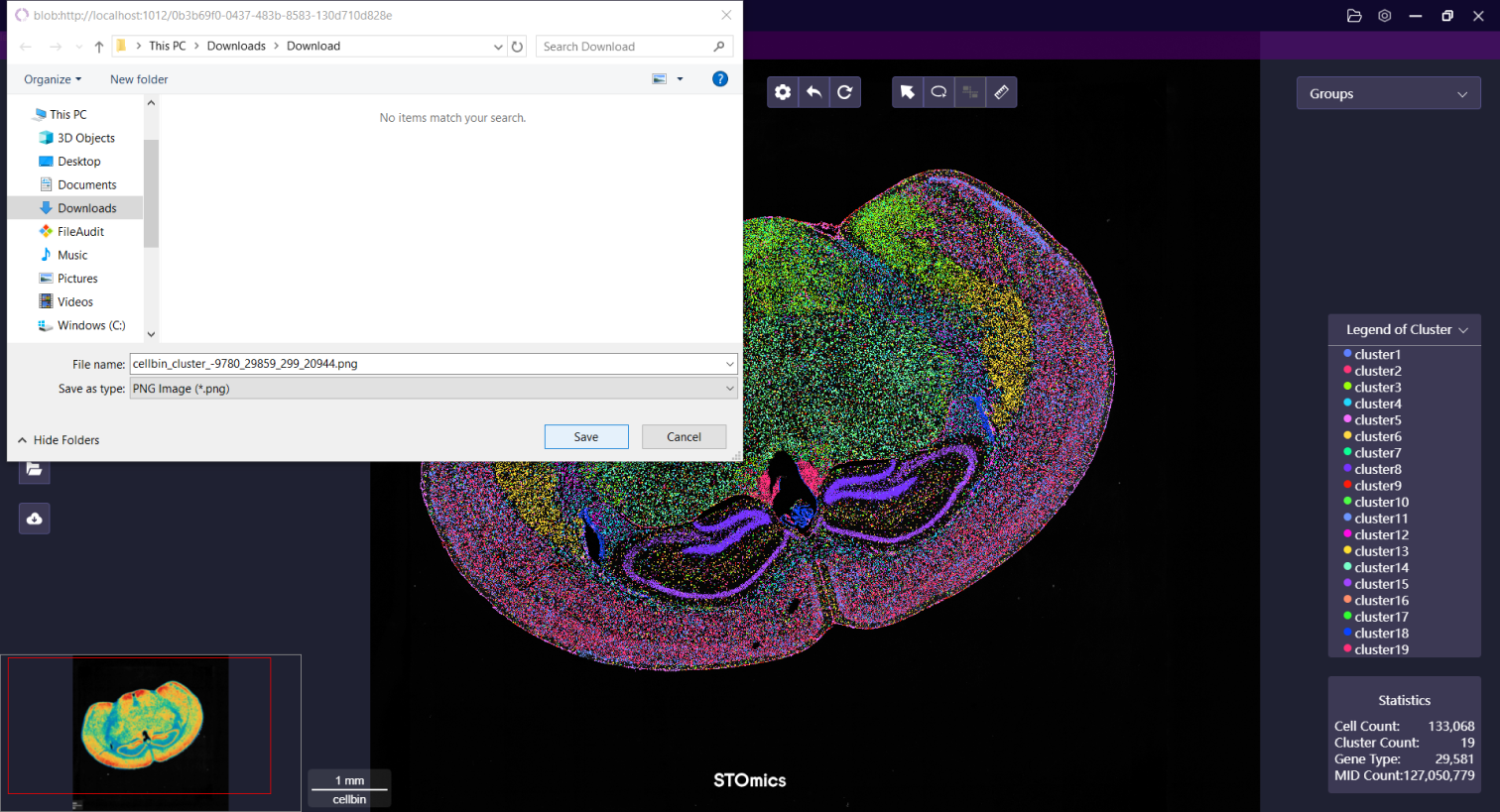Click the Save button
Image resolution: width=1500 pixels, height=812 pixels.
click(586, 437)
